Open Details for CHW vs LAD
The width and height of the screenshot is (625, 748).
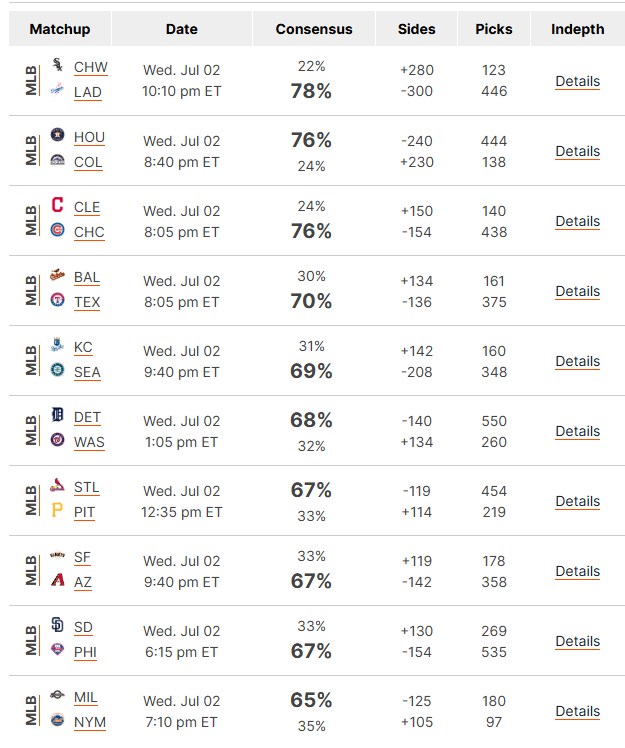point(577,82)
